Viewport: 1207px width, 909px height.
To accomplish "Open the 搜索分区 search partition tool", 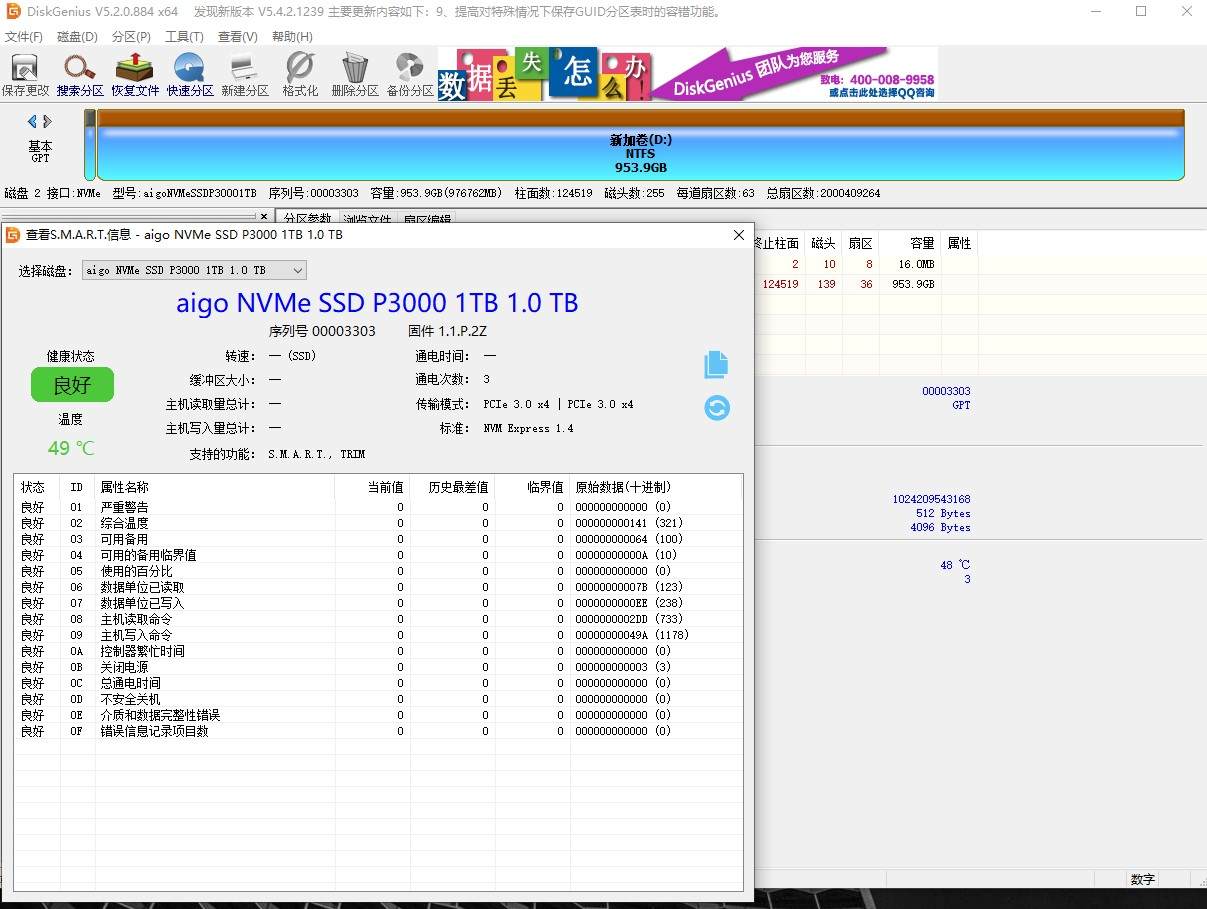I will (80, 75).
